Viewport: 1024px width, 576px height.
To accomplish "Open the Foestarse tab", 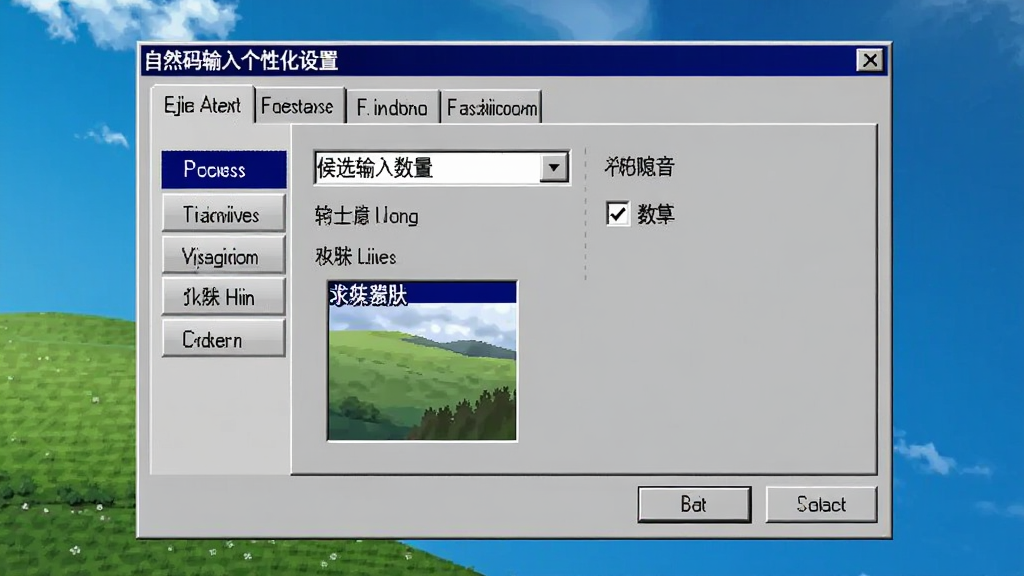I will coord(298,106).
